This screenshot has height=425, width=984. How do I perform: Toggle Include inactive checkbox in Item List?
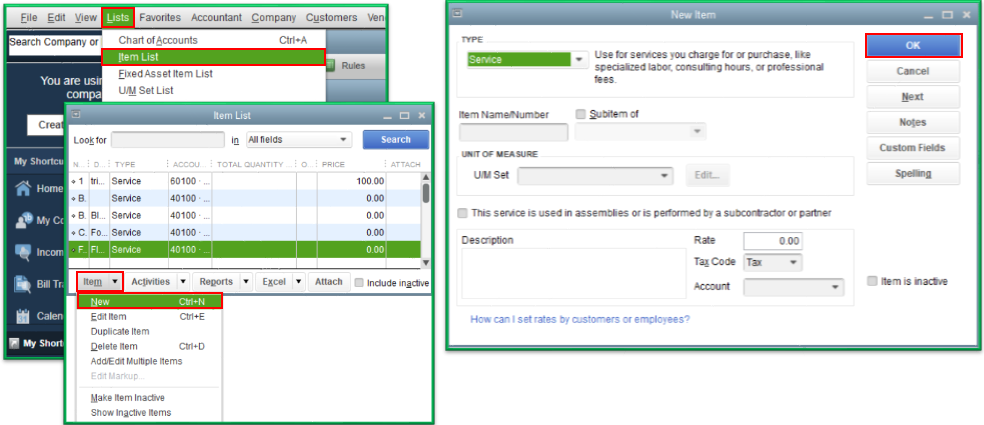click(359, 282)
